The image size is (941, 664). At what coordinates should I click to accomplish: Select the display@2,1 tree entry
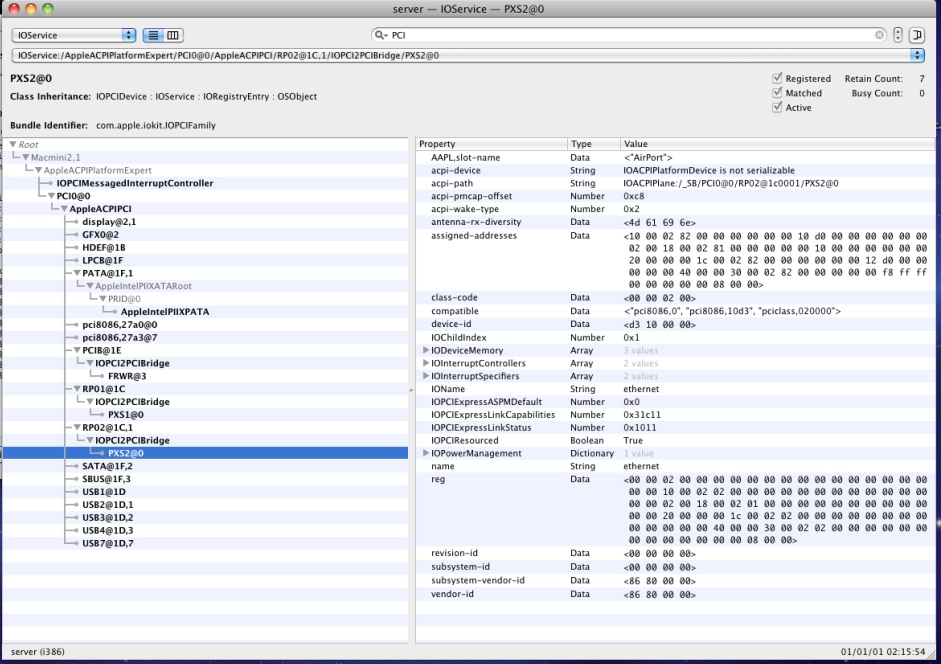[x=109, y=222]
